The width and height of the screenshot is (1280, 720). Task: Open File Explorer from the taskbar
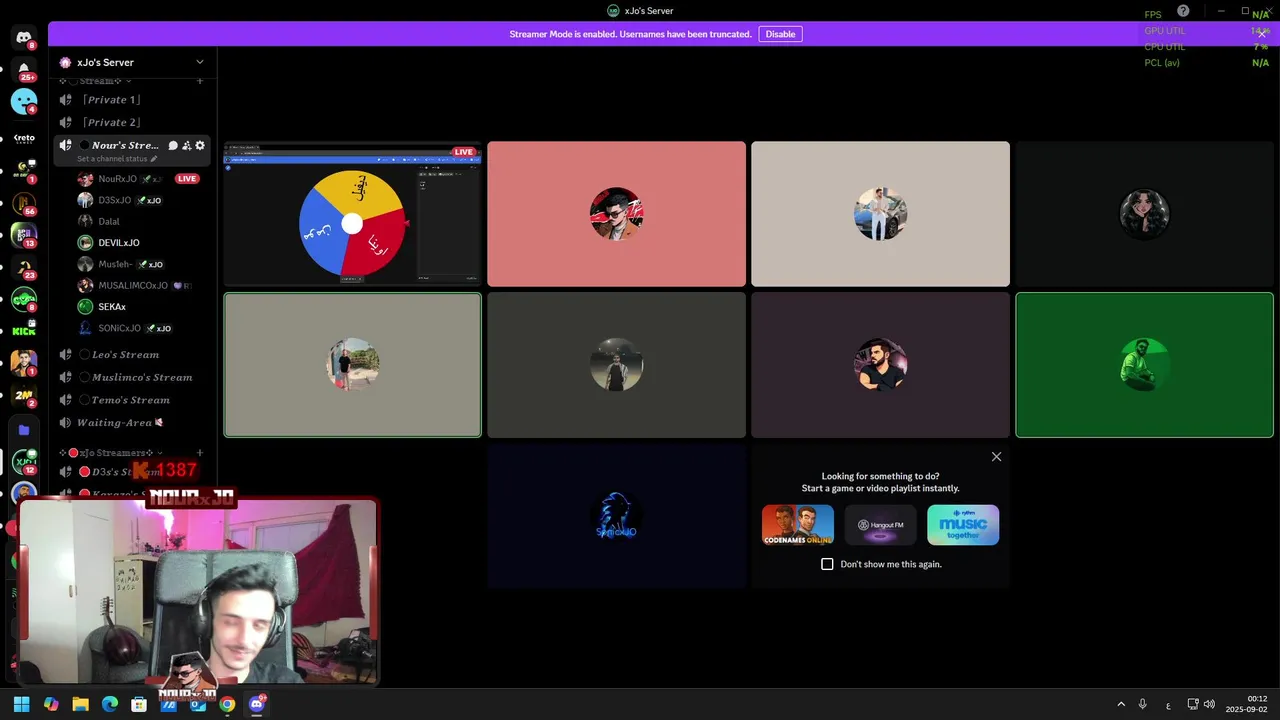click(x=81, y=704)
